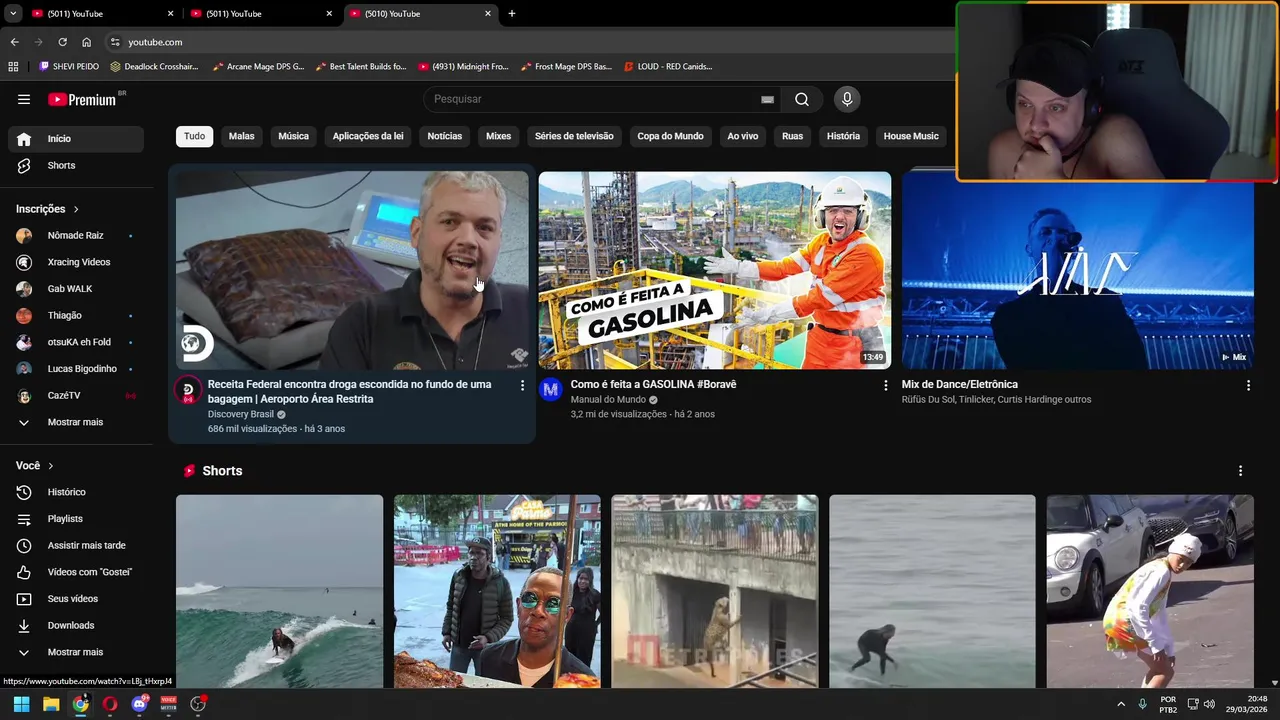Viewport: 1280px width, 720px height.
Task: Open the Mini car dancer Short
Action: pos(1150,591)
